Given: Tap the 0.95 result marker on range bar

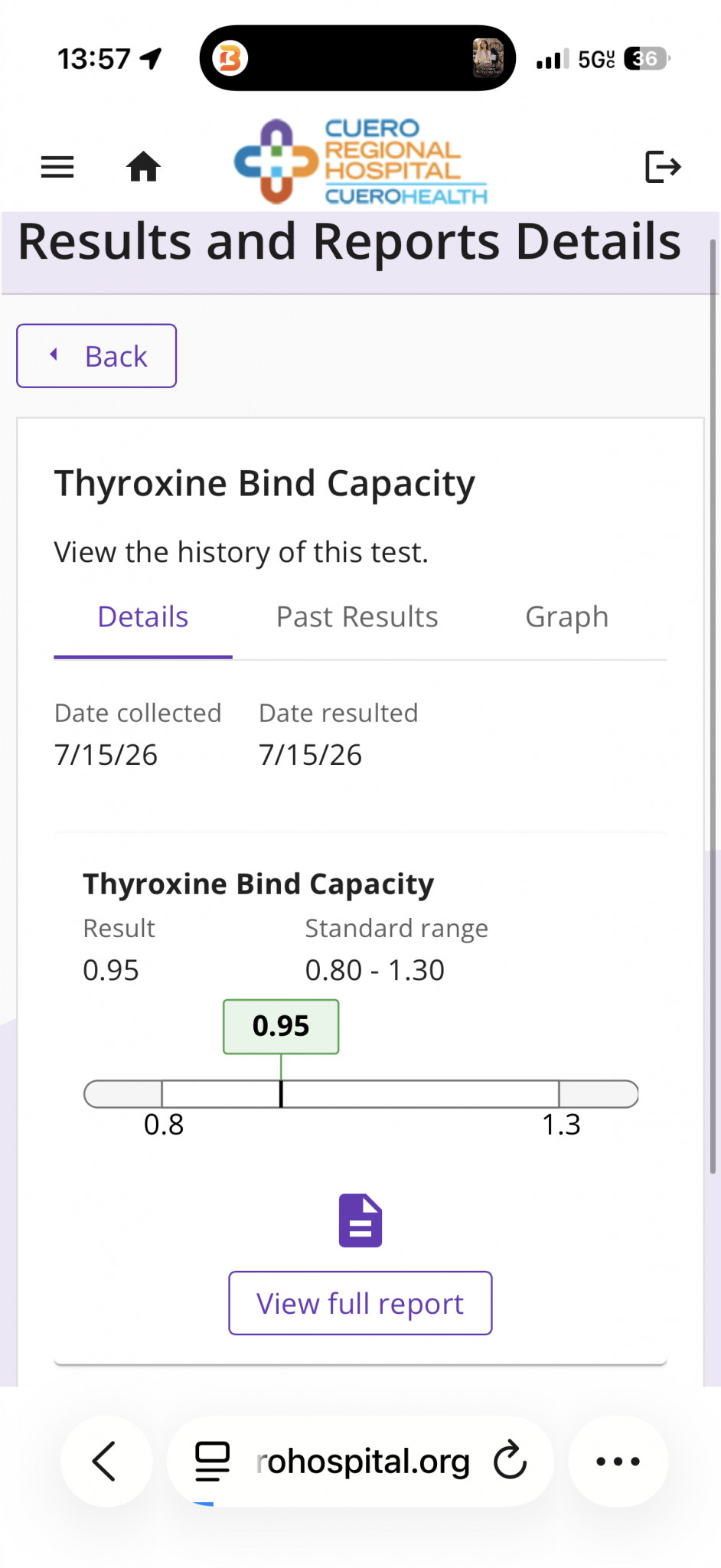Looking at the screenshot, I should coord(281,1093).
